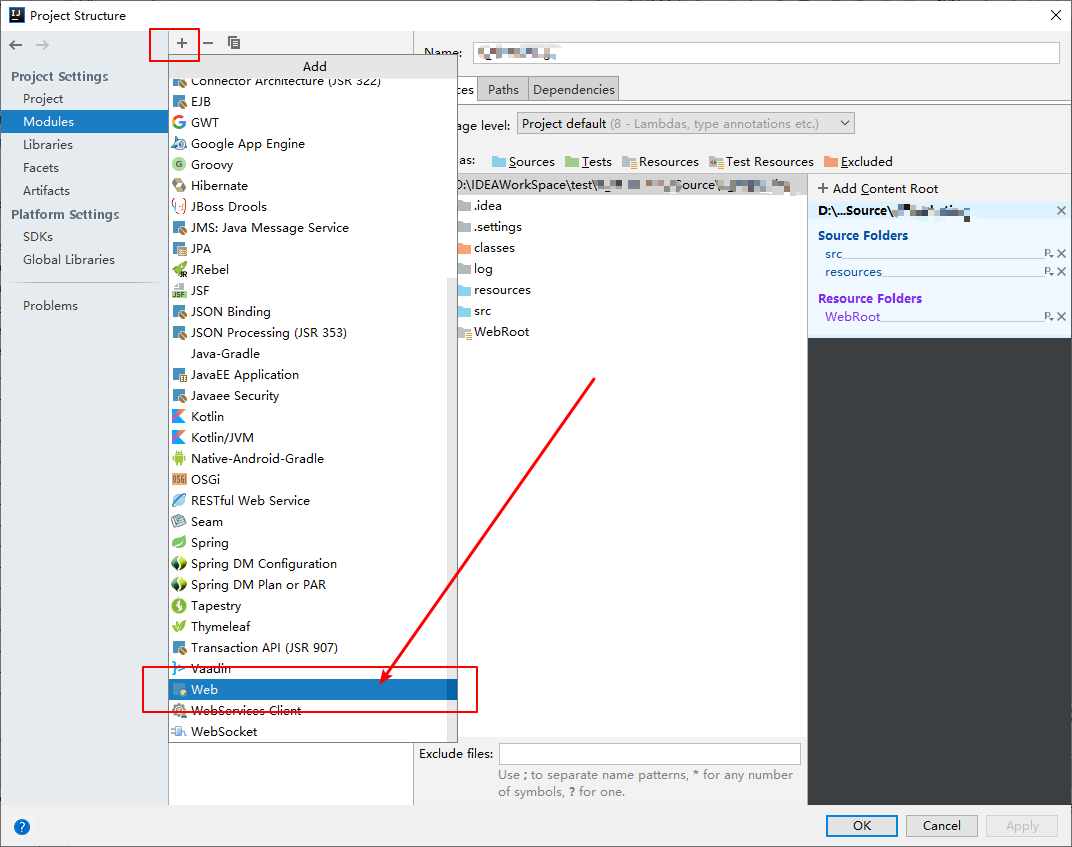Click the Kotlin/JVM icon
This screenshot has height=847, width=1072.
point(179,438)
